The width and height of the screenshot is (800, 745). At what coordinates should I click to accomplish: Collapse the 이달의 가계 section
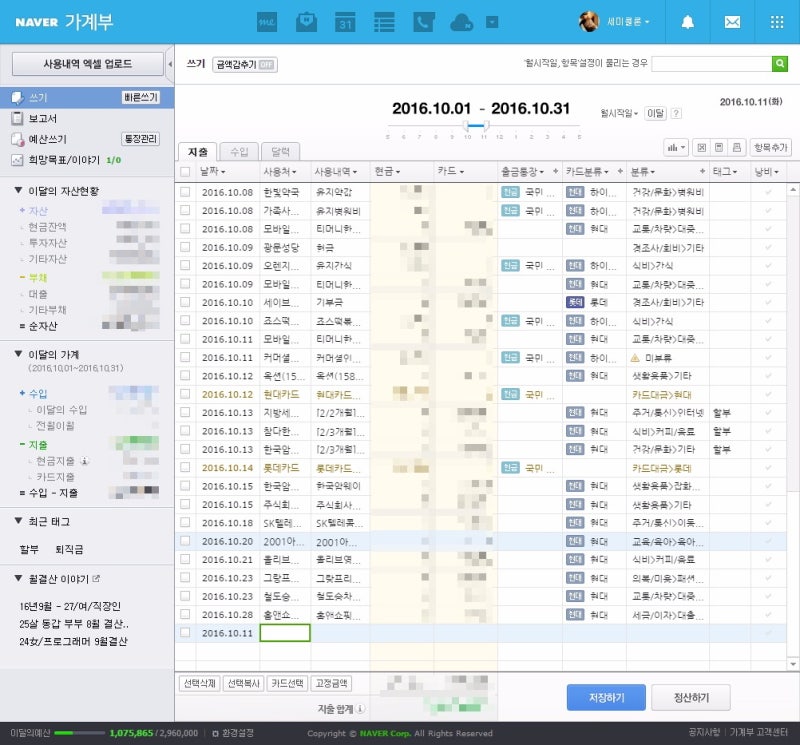[18, 354]
